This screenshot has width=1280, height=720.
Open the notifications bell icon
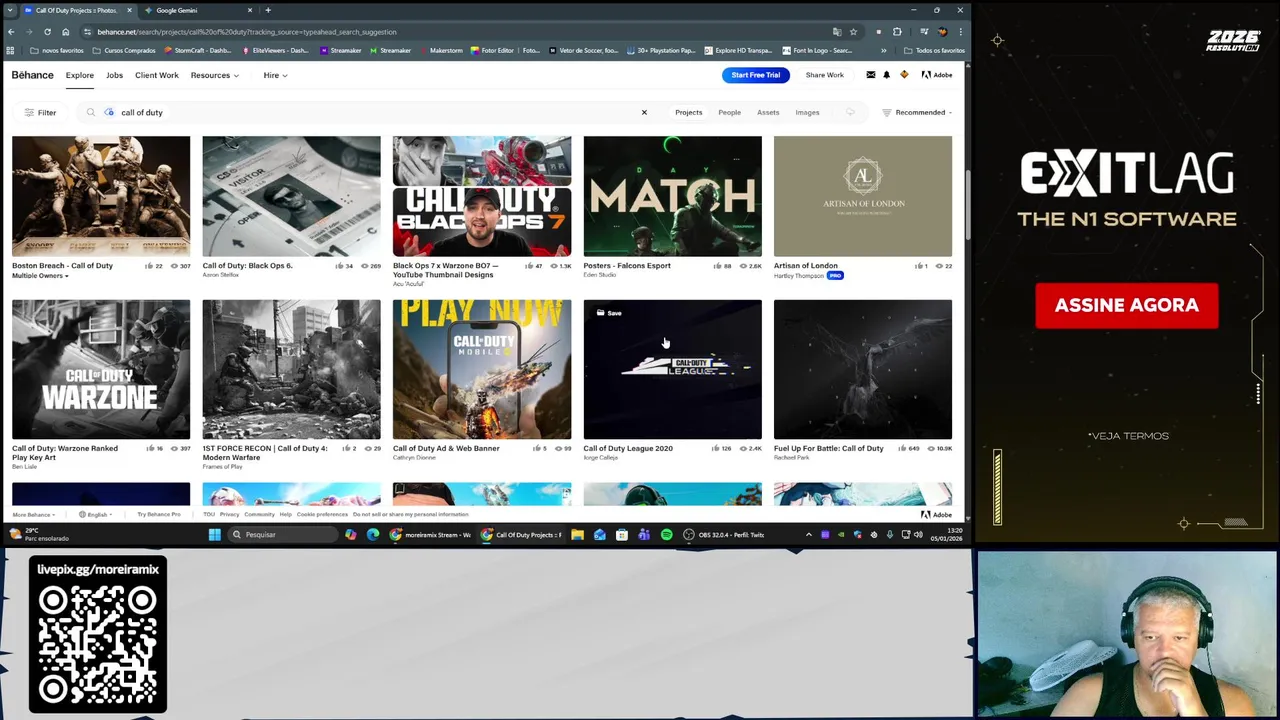pos(886,75)
